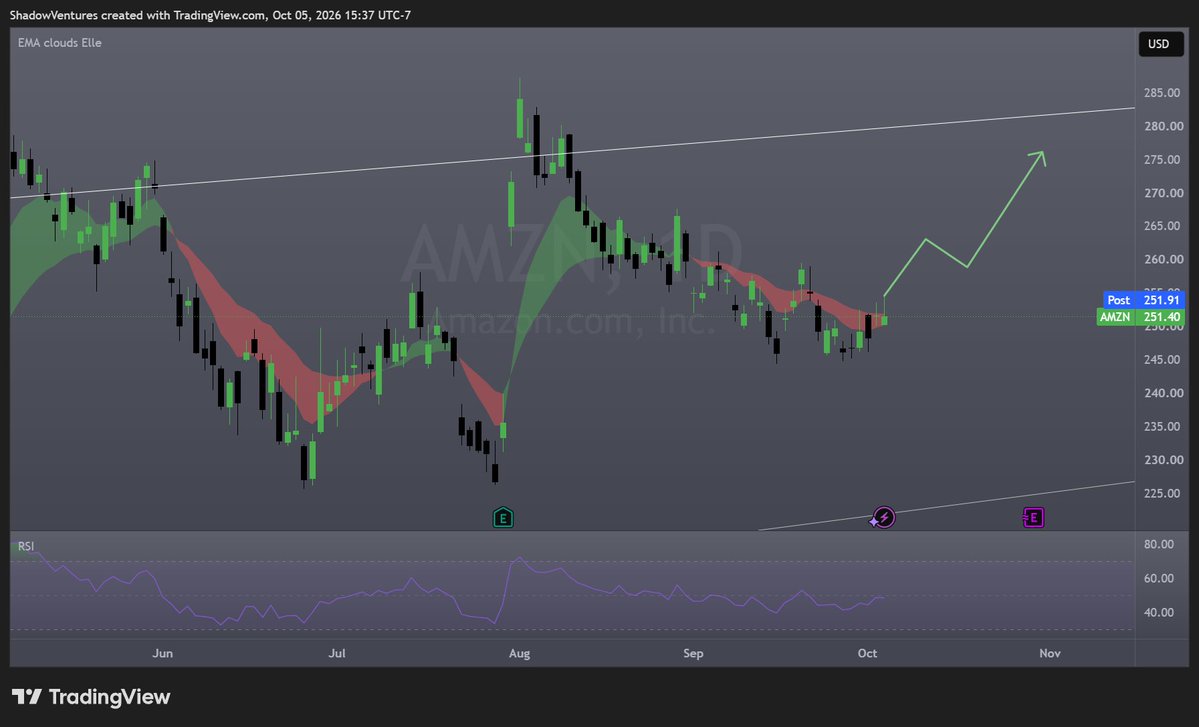Click the 245.00 price axis value

1163,359
